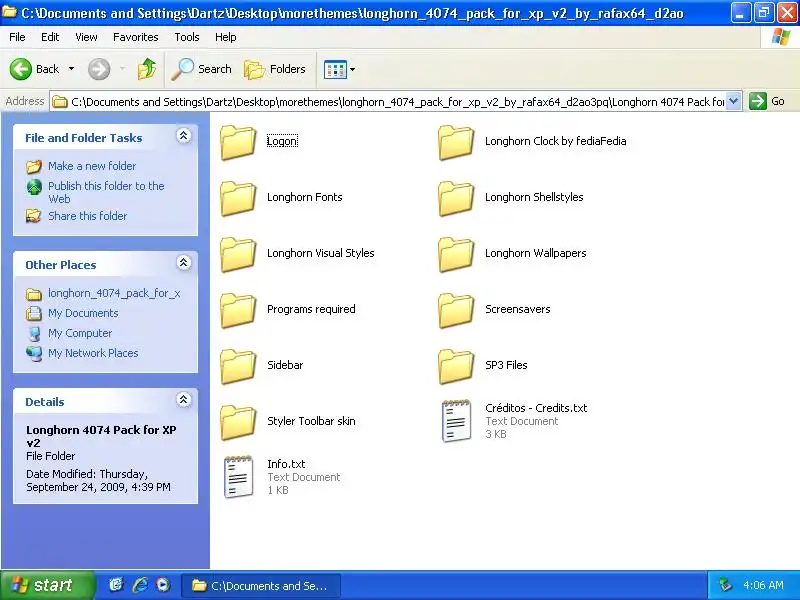Select the Programs required folder icon
This screenshot has height=600, width=800.
coord(238,311)
